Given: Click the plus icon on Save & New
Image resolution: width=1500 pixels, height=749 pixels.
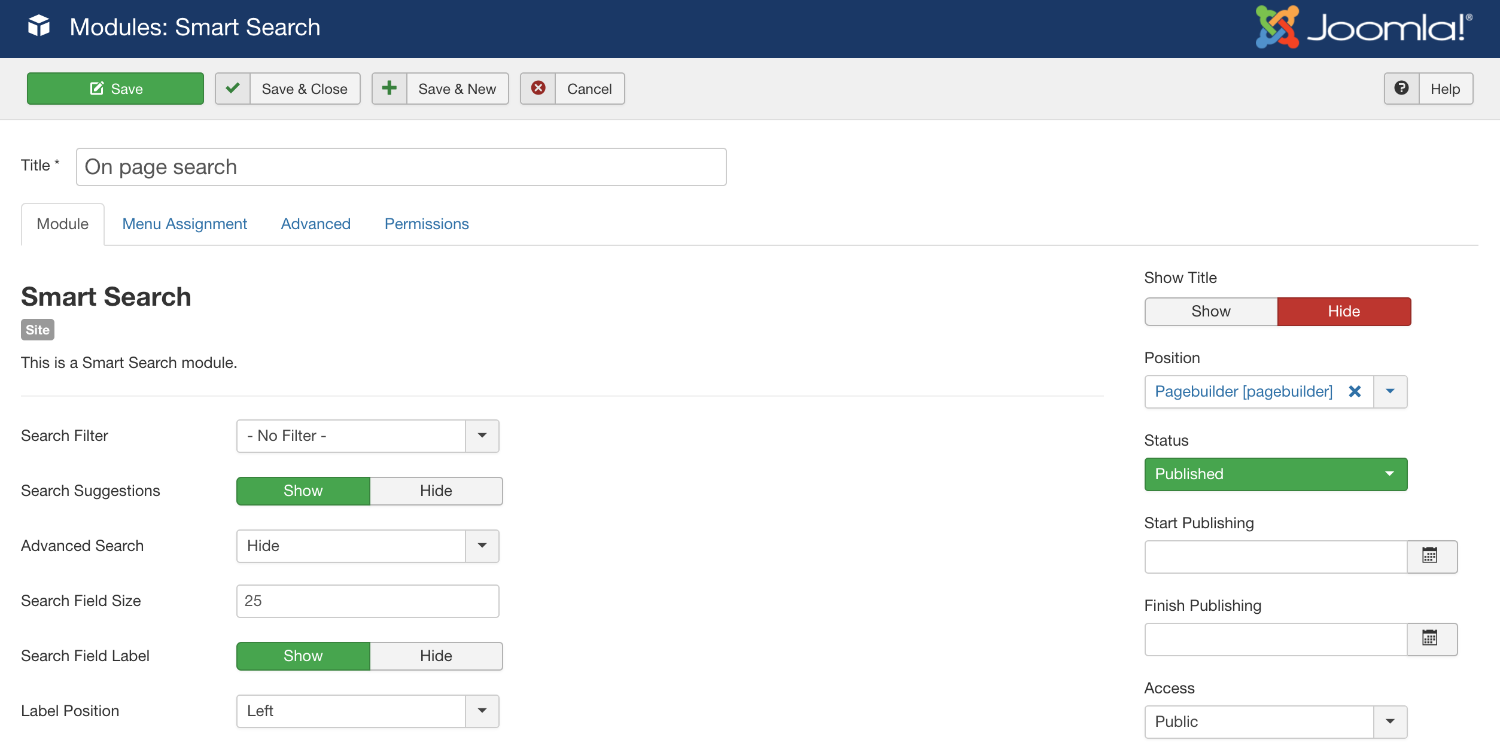Looking at the screenshot, I should pyautogui.click(x=388, y=88).
